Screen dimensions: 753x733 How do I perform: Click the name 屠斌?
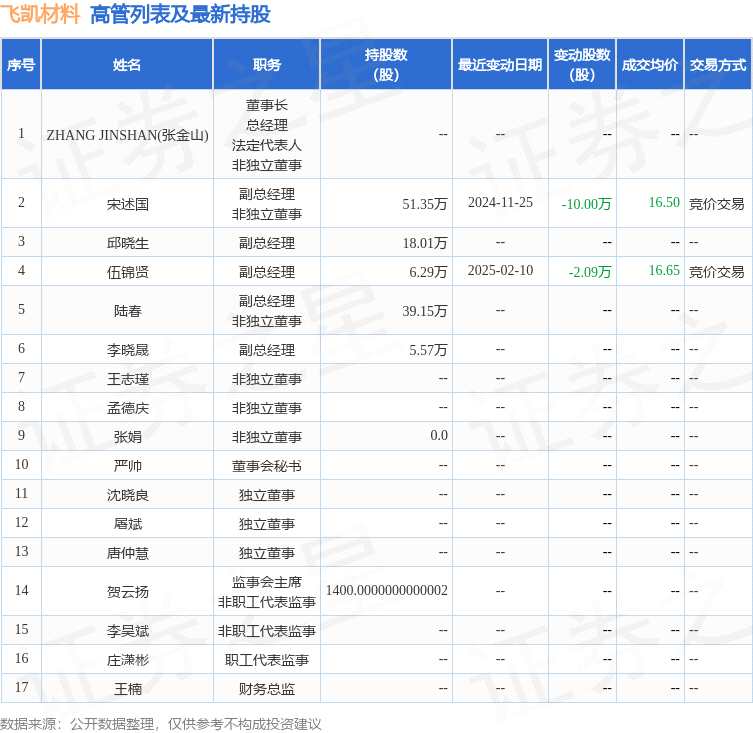click(128, 524)
